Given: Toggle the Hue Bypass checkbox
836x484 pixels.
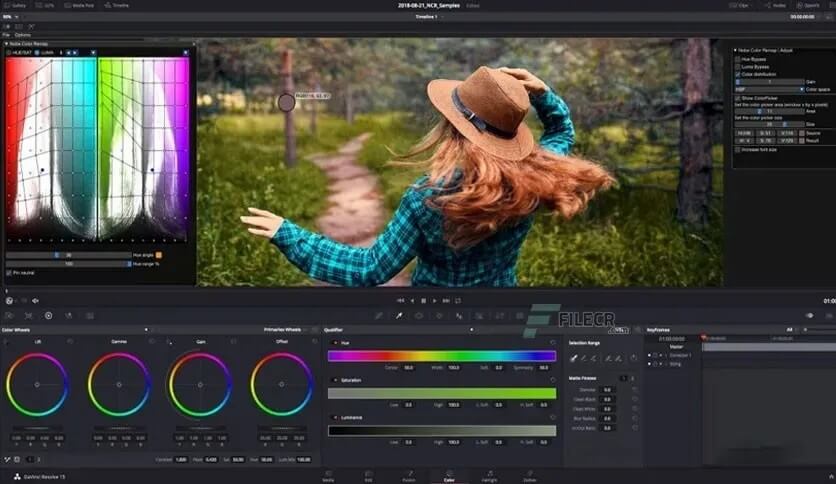Looking at the screenshot, I should tap(738, 59).
